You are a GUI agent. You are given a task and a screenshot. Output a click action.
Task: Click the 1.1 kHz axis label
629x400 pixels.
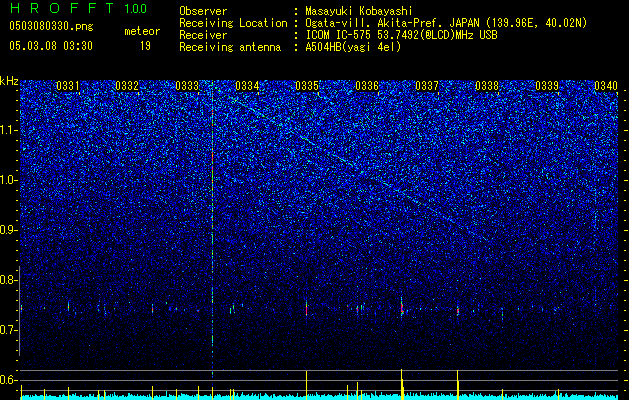point(9,130)
